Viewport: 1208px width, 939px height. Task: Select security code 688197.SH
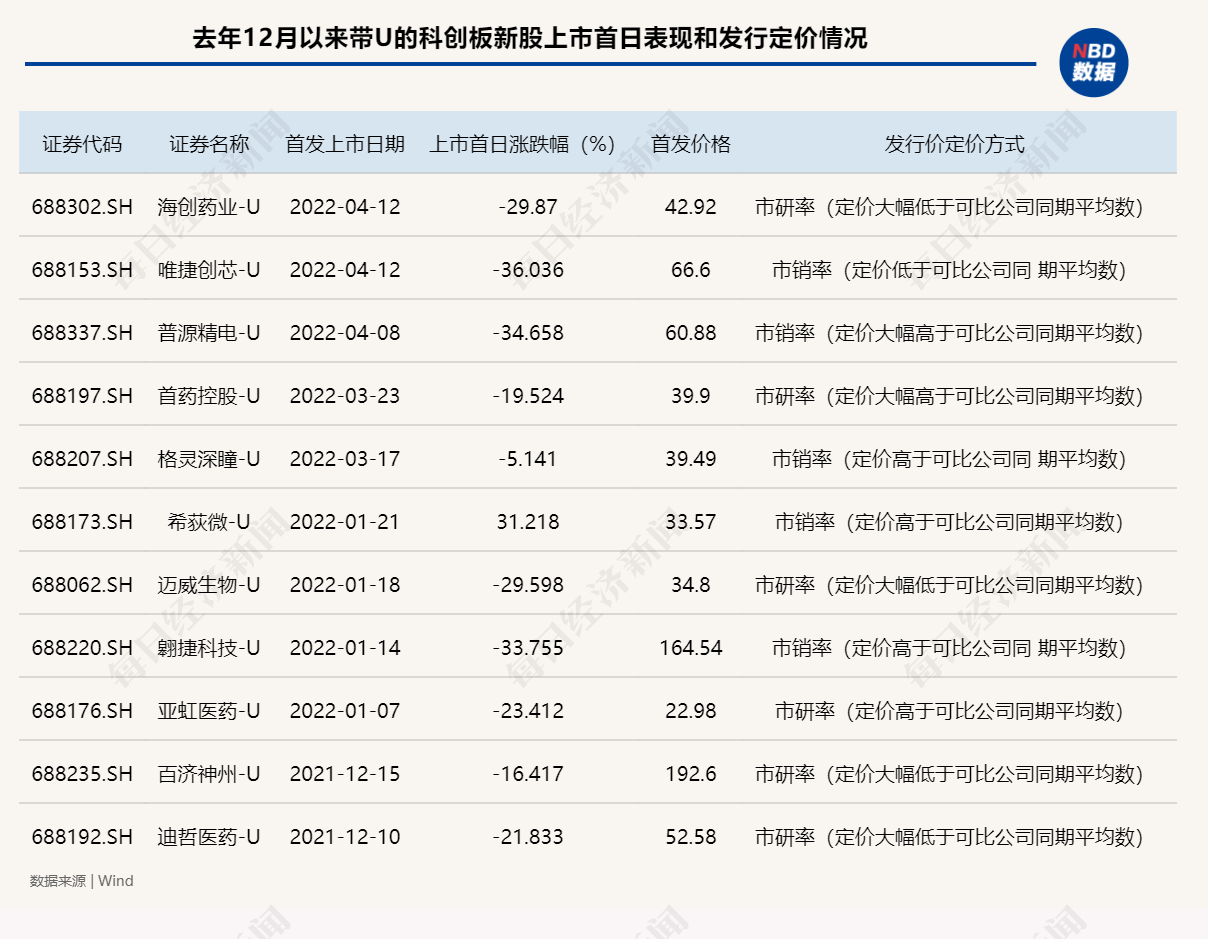[x=82, y=396]
